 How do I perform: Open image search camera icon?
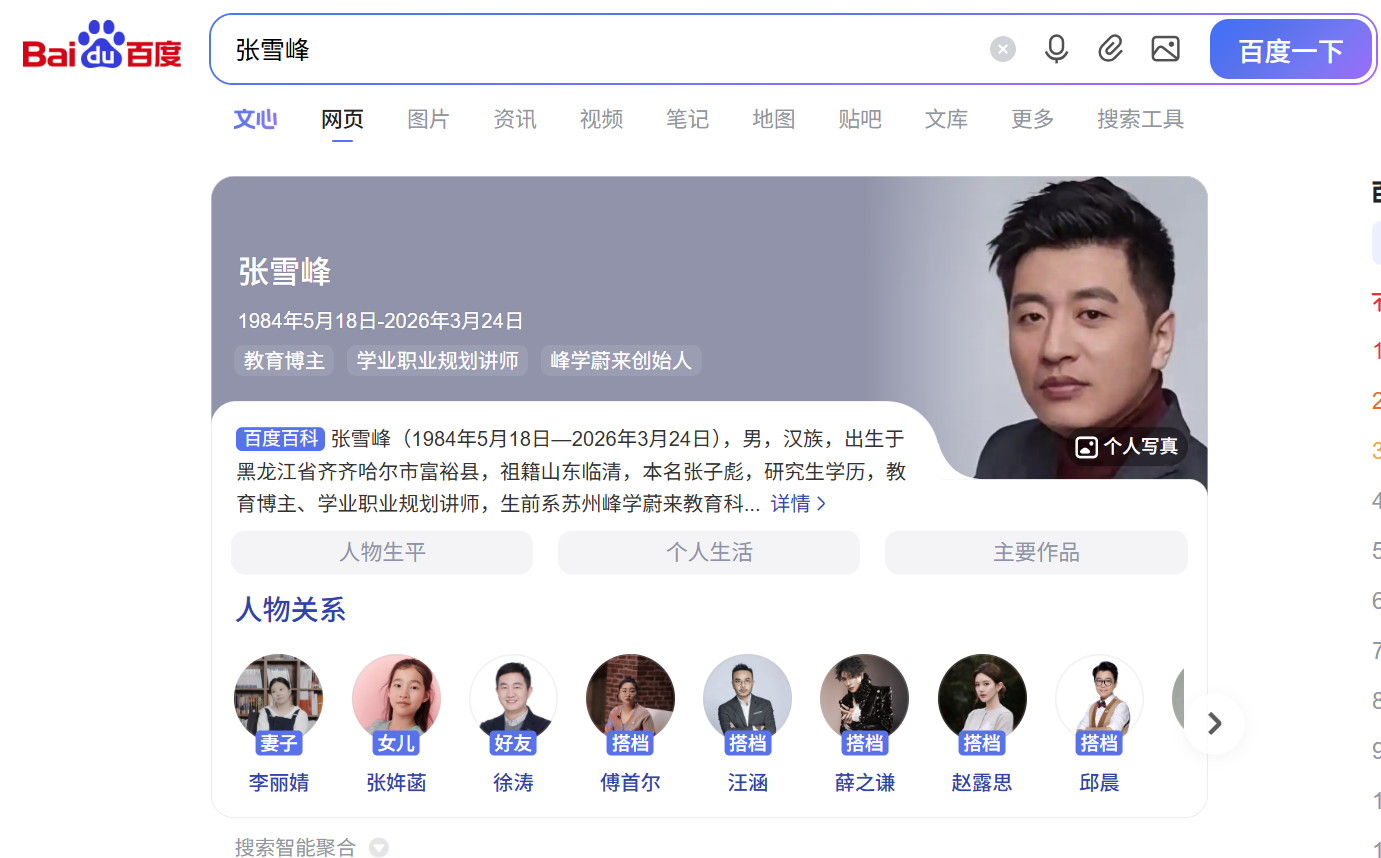point(1165,49)
